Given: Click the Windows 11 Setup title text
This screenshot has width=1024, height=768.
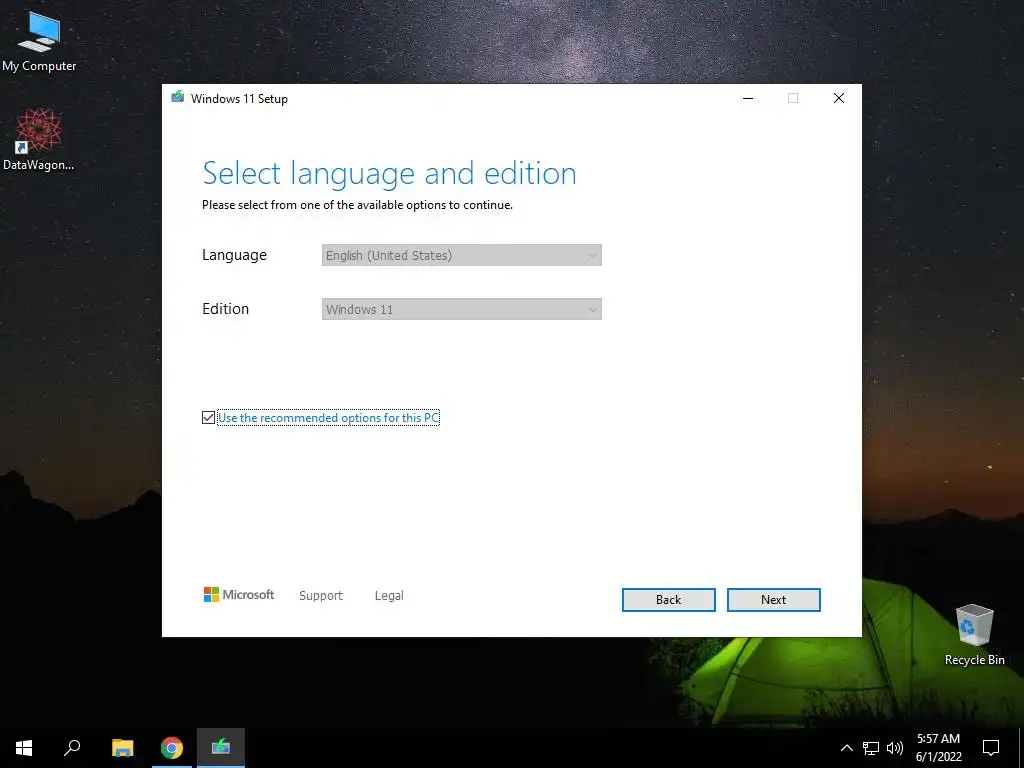Looking at the screenshot, I should click(239, 99).
